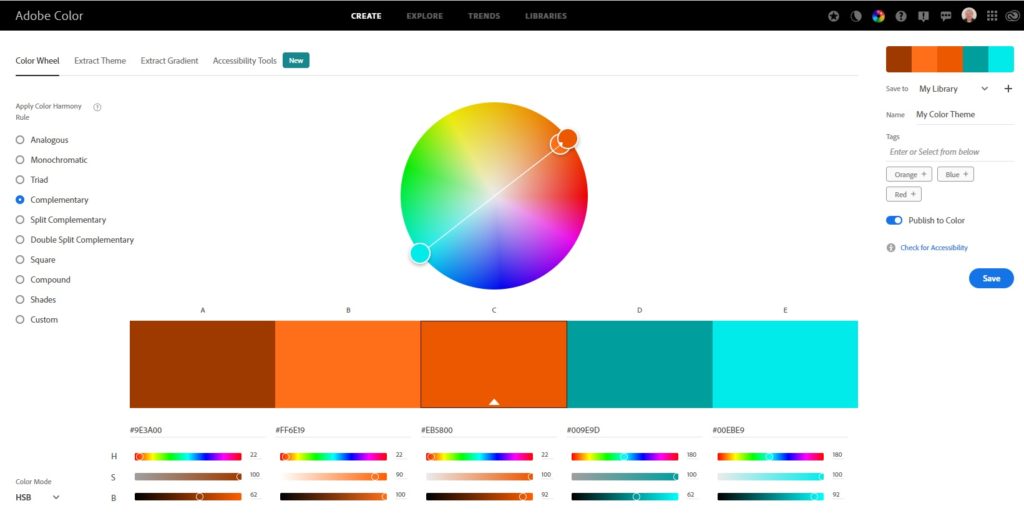Screen dimensions: 1024x516
Task: Switch to the Extract Gradient tab
Action: point(169,61)
